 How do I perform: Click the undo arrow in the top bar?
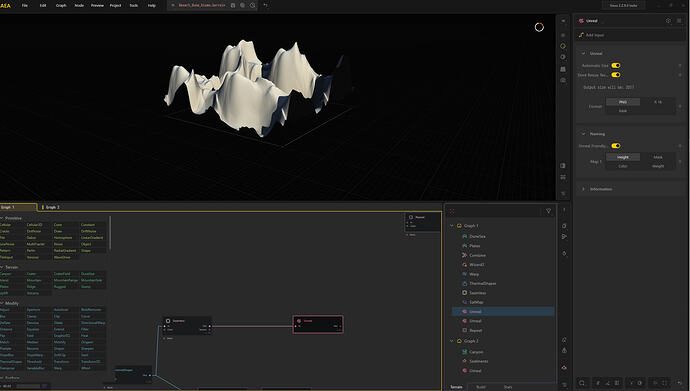(265, 5)
